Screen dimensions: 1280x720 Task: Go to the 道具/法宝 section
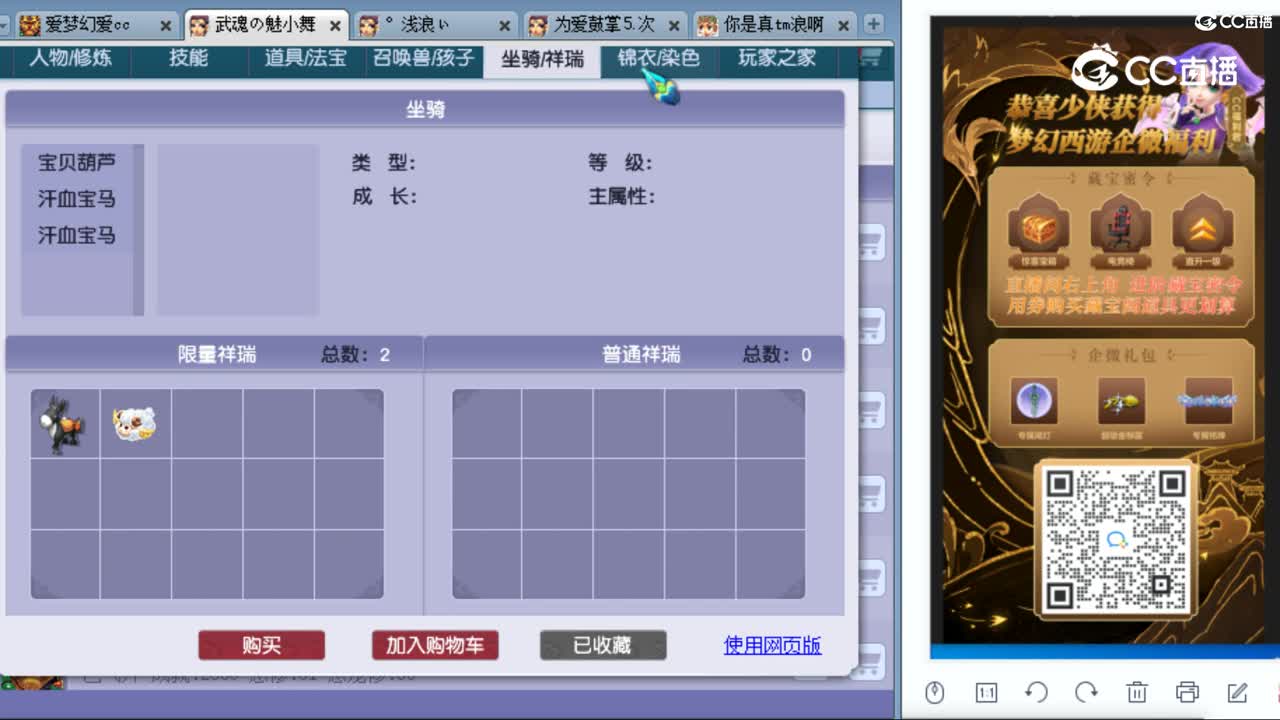(x=305, y=58)
